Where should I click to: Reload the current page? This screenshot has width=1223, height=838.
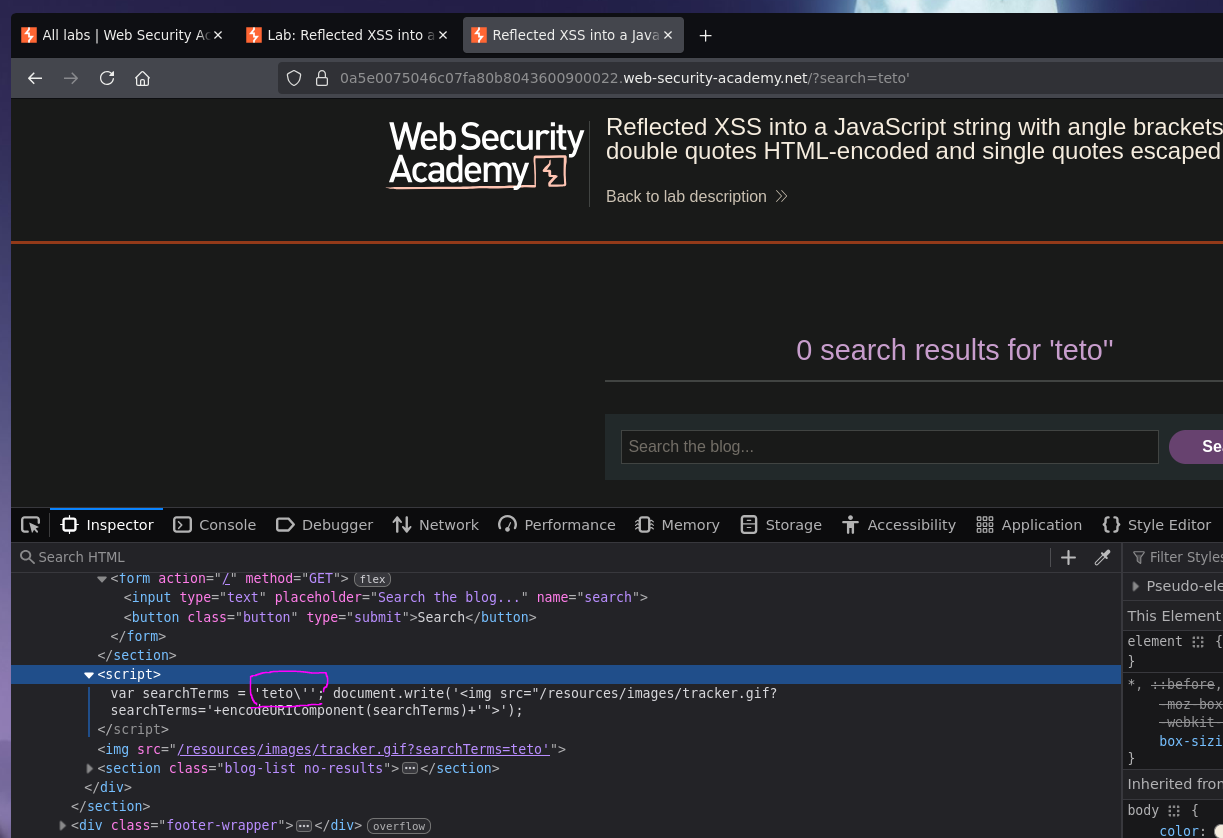(x=107, y=78)
